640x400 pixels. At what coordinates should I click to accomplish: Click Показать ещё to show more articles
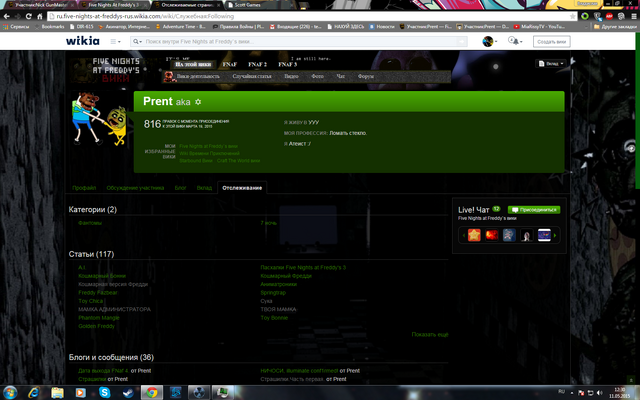click(x=430, y=334)
